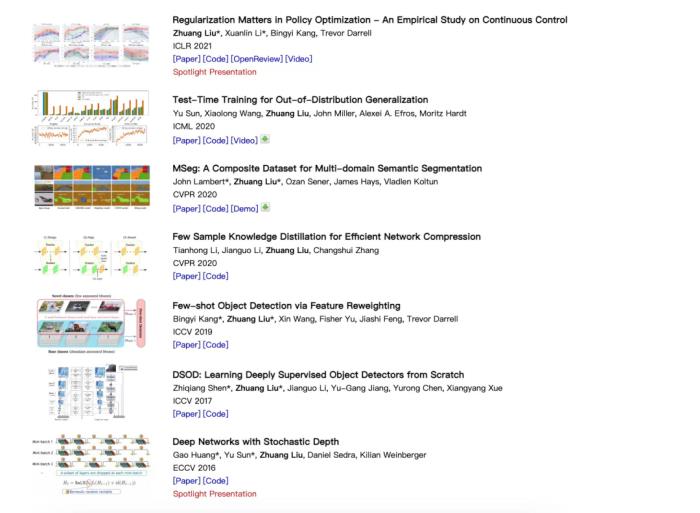Image resolution: width=700 pixels, height=513 pixels.
Task: Open the Paper link for MSeg dataset
Action: (187, 209)
